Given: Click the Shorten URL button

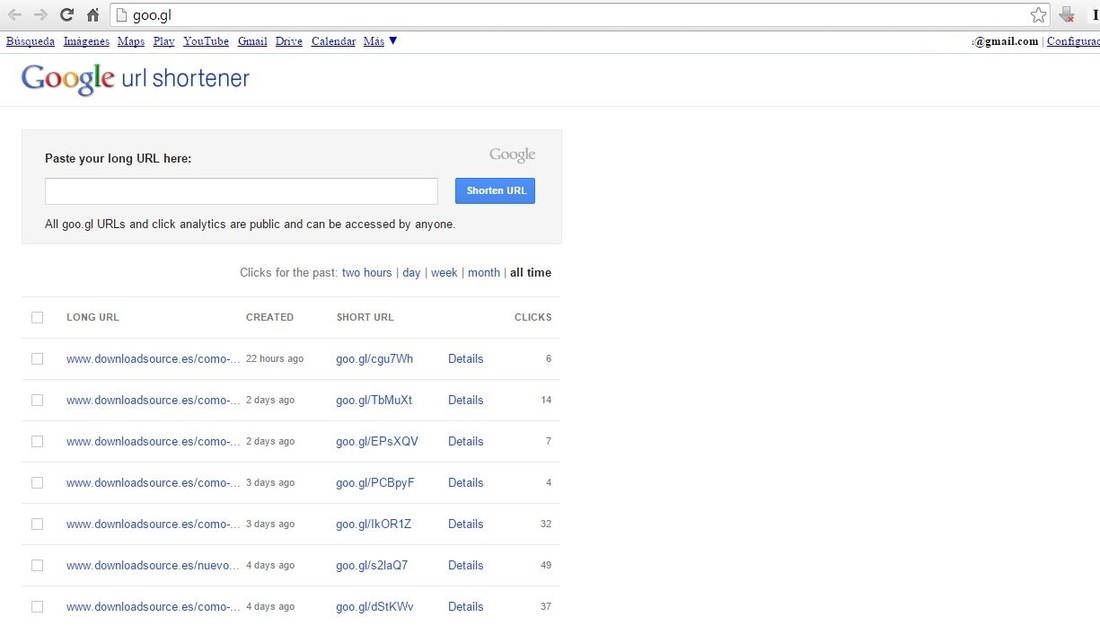Looking at the screenshot, I should [x=495, y=191].
